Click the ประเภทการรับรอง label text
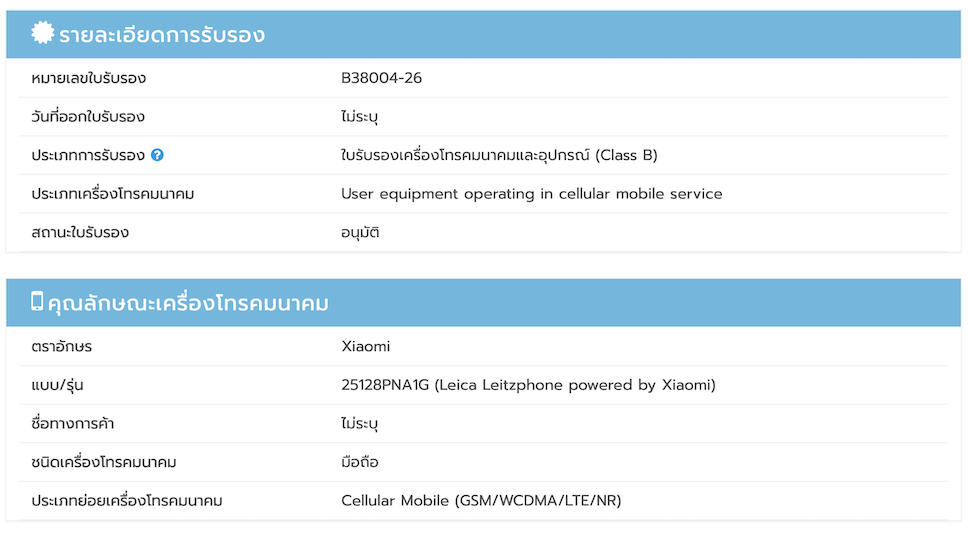 point(88,155)
